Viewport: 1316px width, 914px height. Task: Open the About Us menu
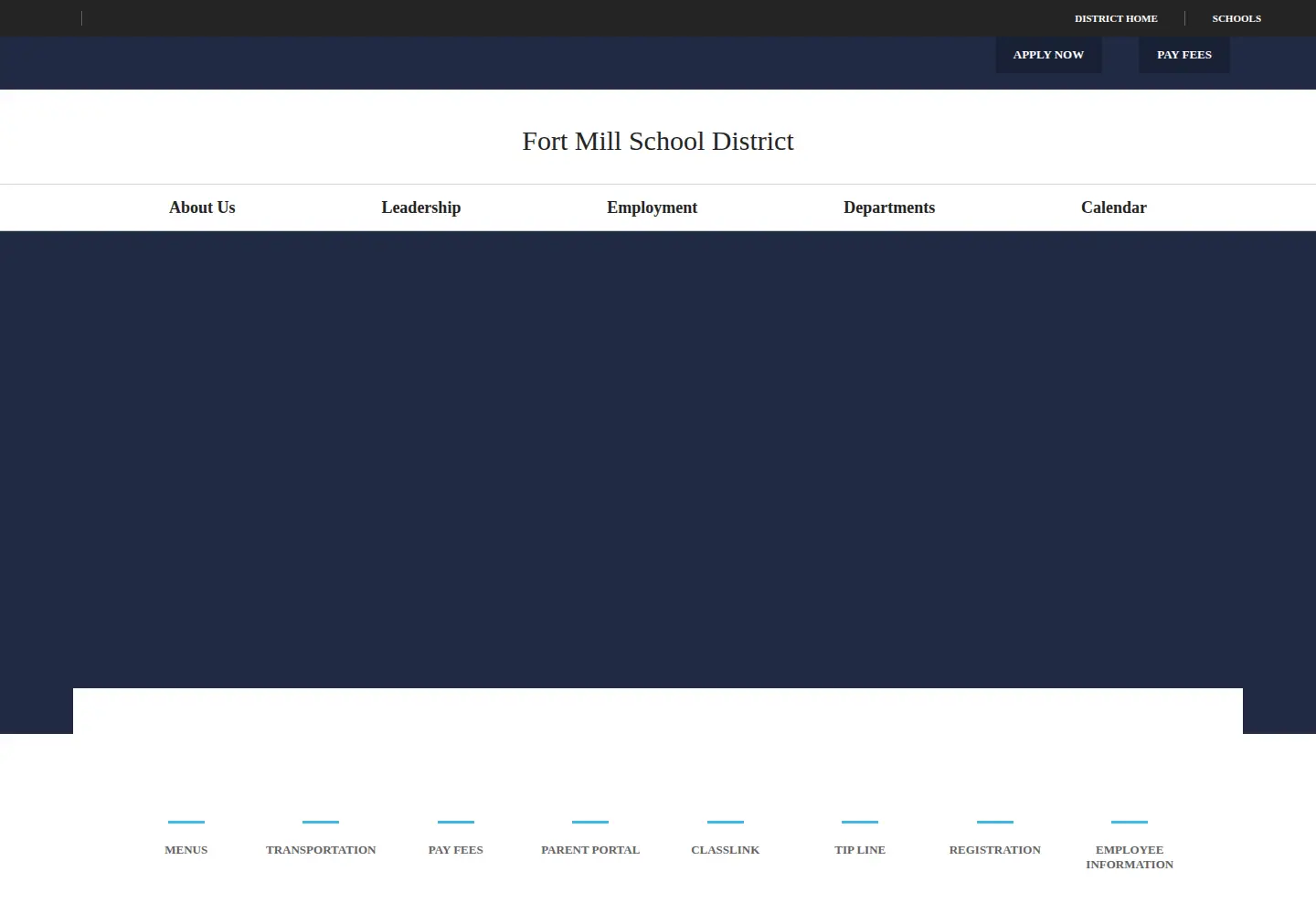202,207
